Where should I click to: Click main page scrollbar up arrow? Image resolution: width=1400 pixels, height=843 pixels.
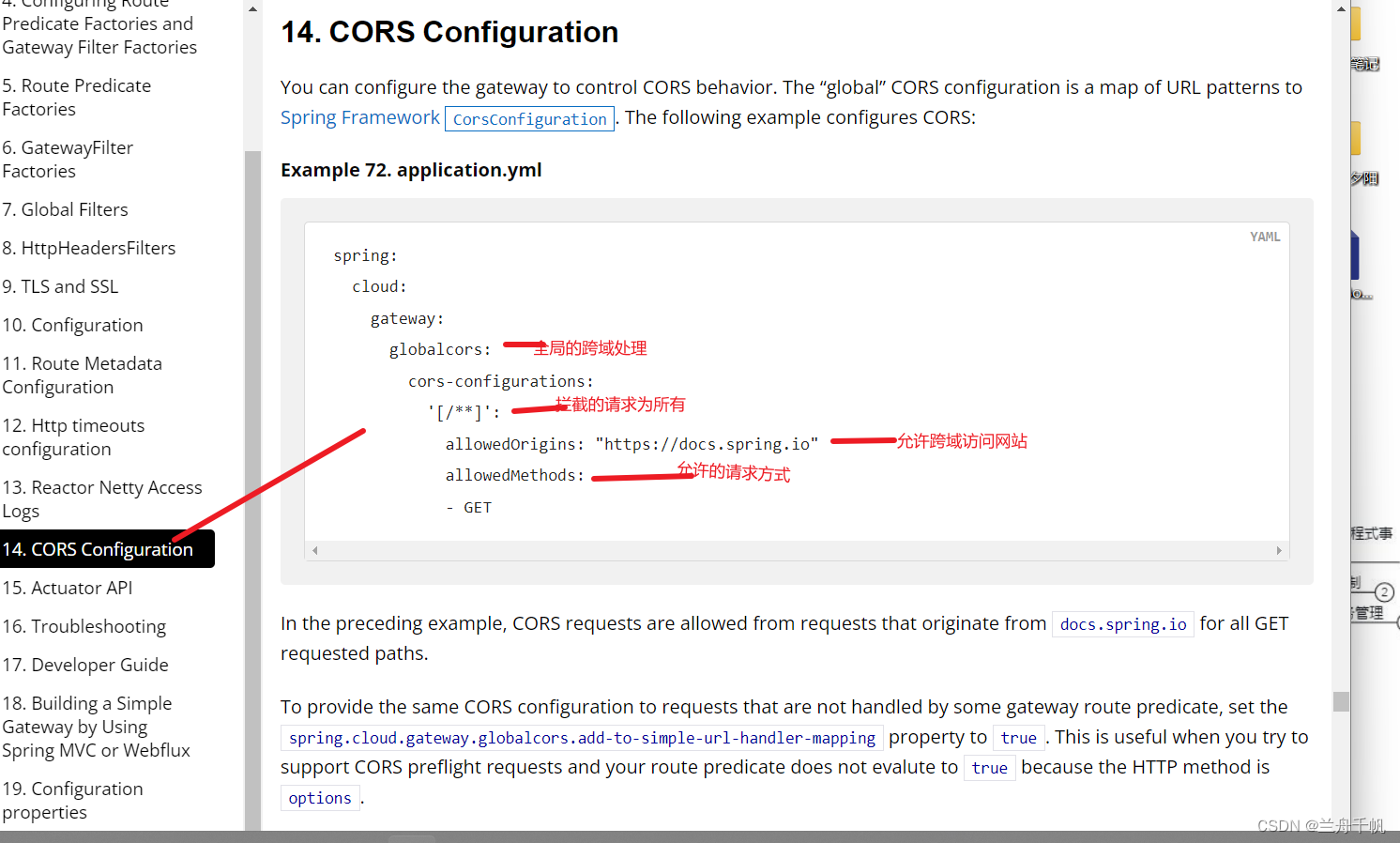tap(1341, 8)
